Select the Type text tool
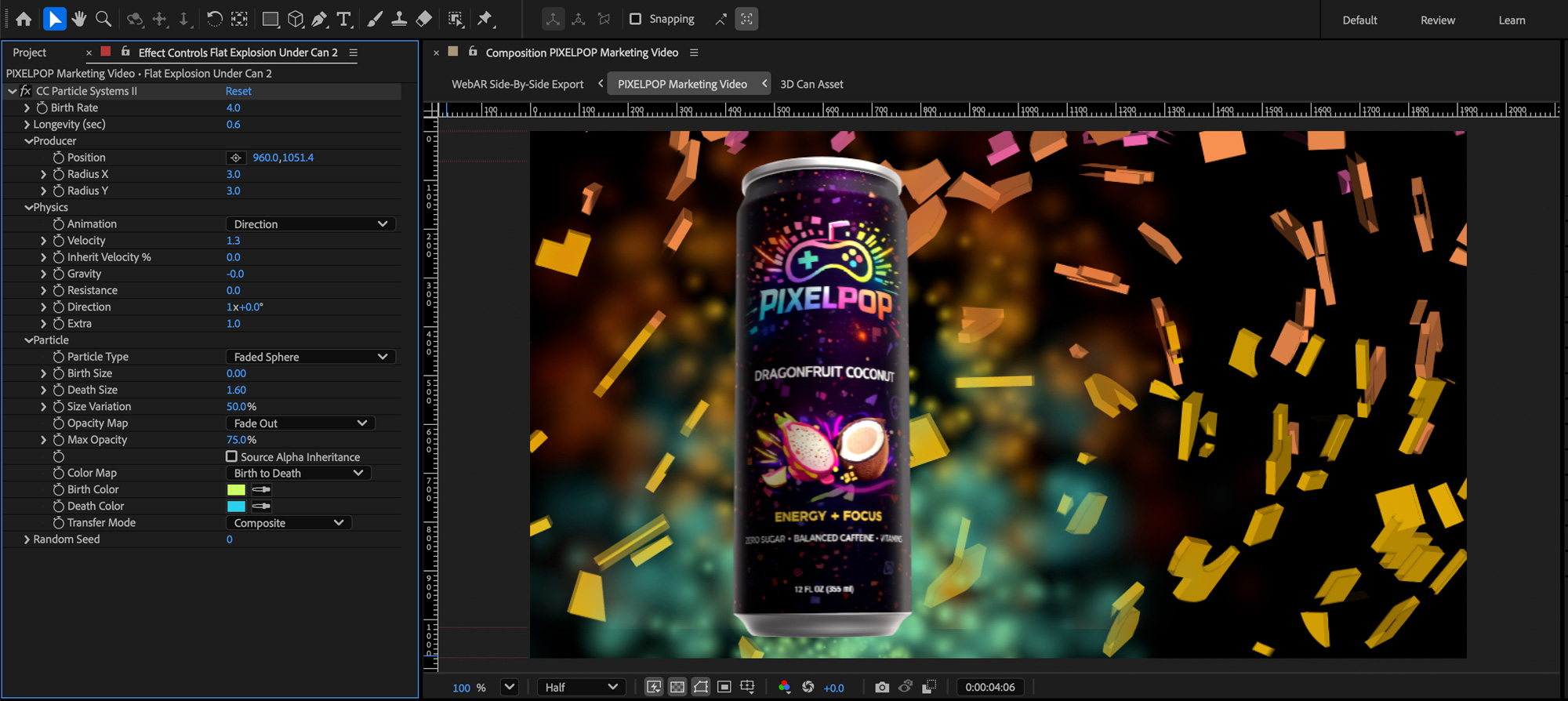The image size is (1568, 701). pyautogui.click(x=343, y=19)
